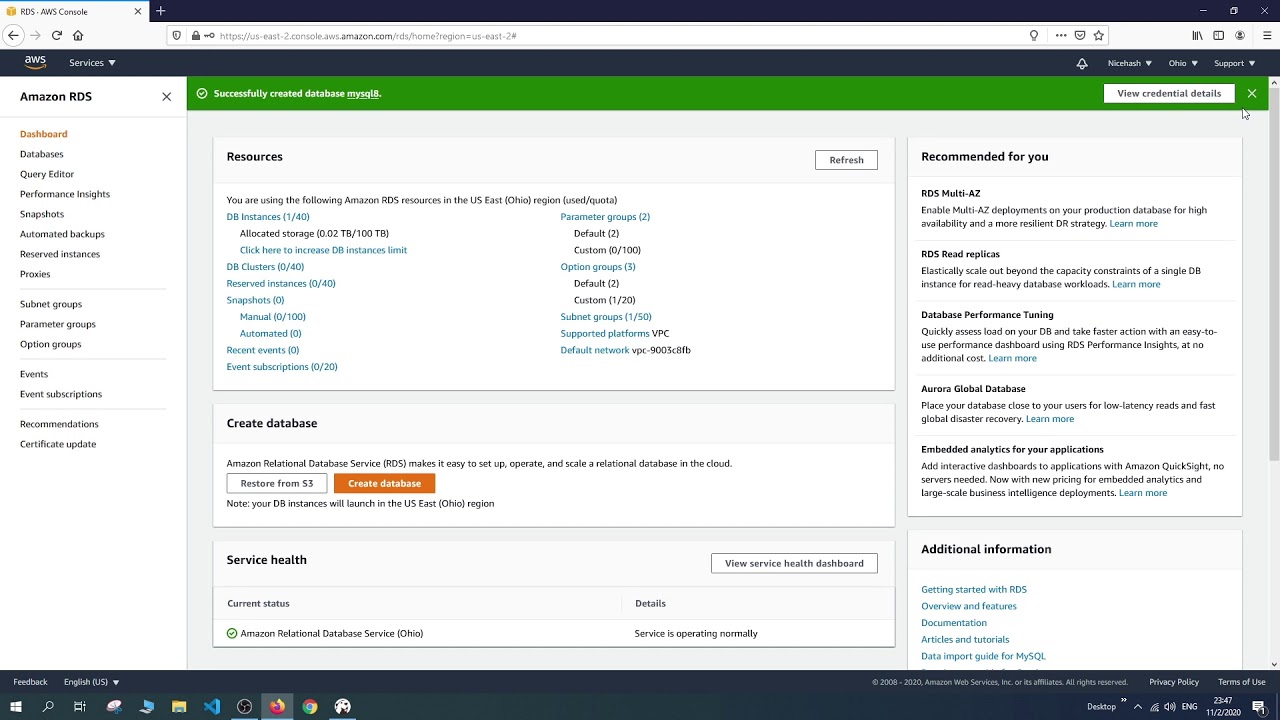
Task: Click the AWS logo home icon
Action: coord(35,62)
